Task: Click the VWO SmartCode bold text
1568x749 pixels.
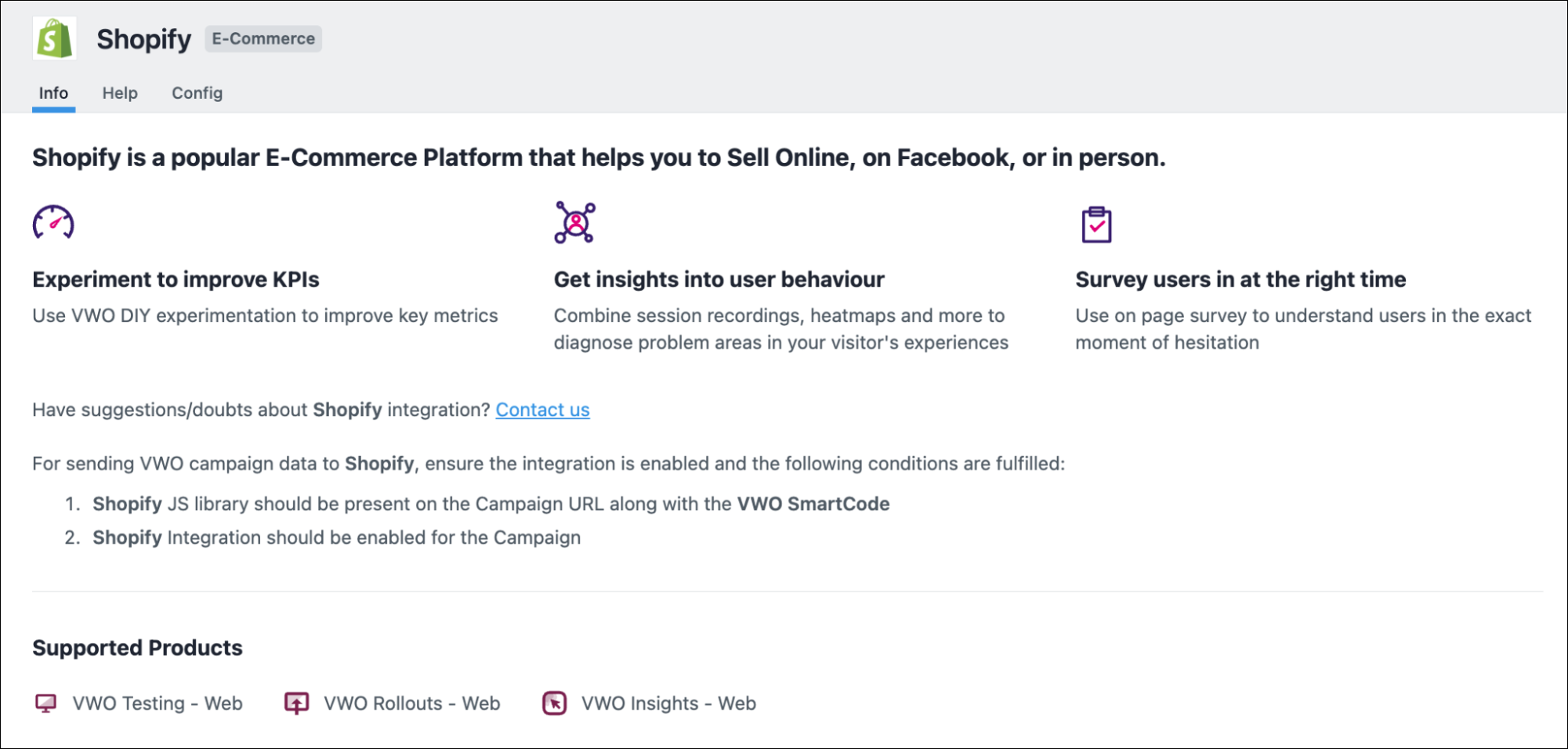Action: pos(813,504)
